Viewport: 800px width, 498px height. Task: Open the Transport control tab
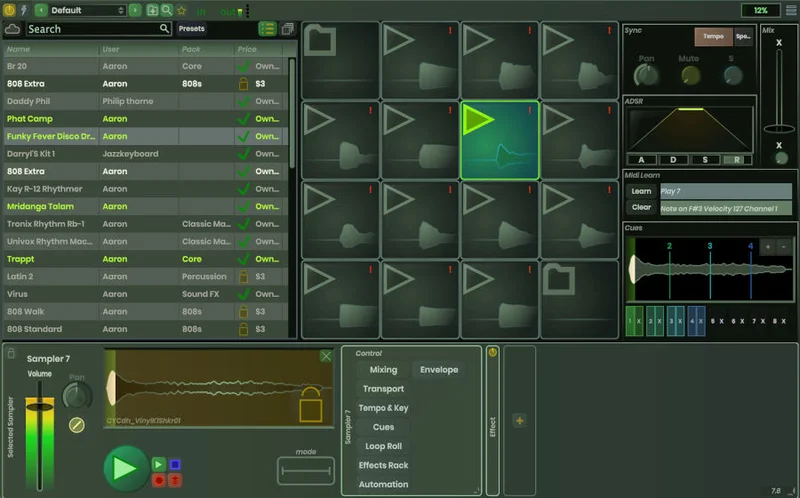pos(383,389)
